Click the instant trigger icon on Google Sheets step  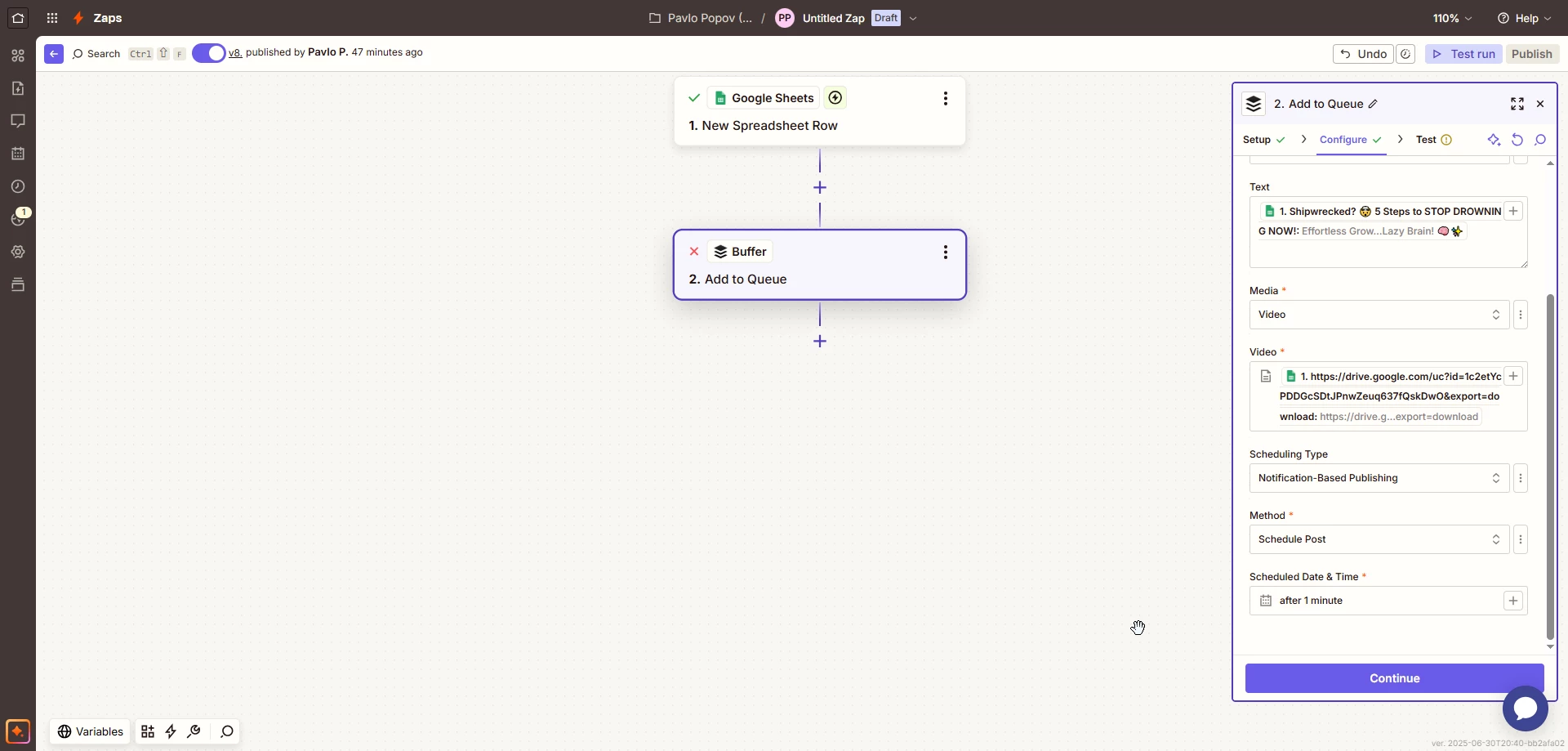pos(835,98)
